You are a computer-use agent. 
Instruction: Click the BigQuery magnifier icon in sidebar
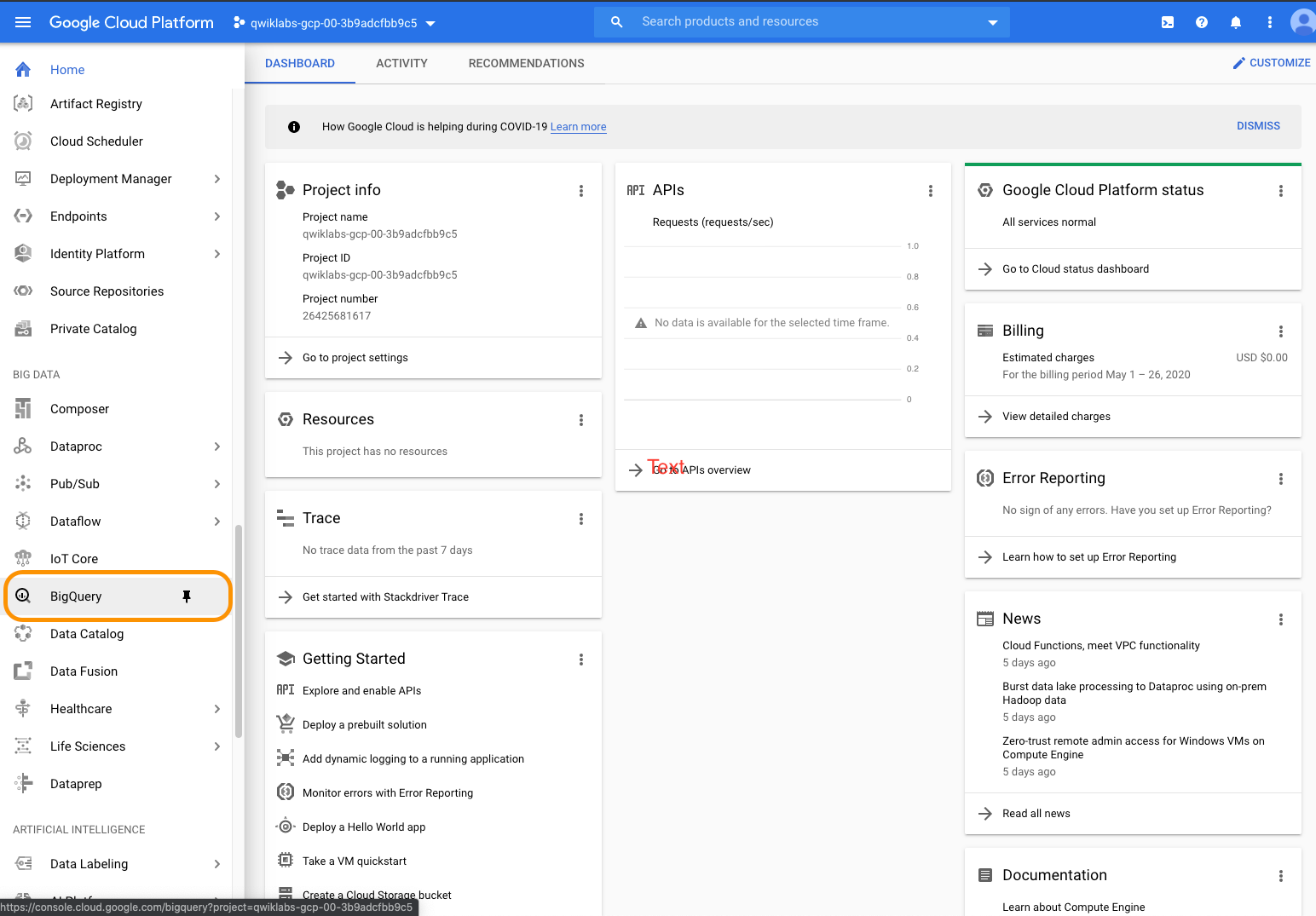point(23,596)
